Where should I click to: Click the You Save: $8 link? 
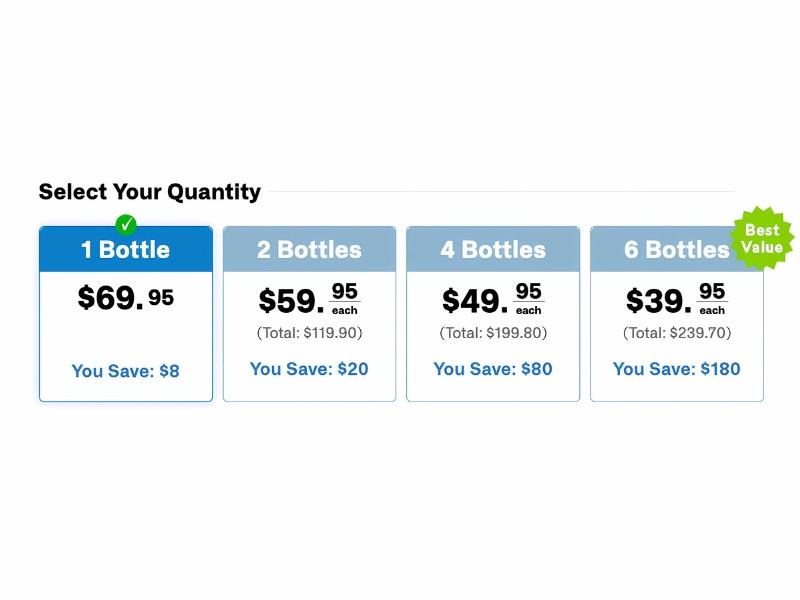point(126,371)
